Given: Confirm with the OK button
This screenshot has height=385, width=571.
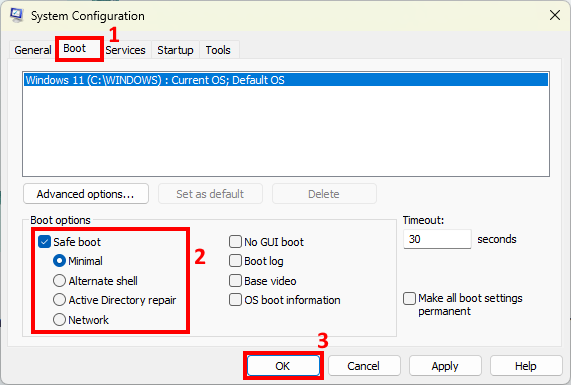Looking at the screenshot, I should (x=283, y=366).
